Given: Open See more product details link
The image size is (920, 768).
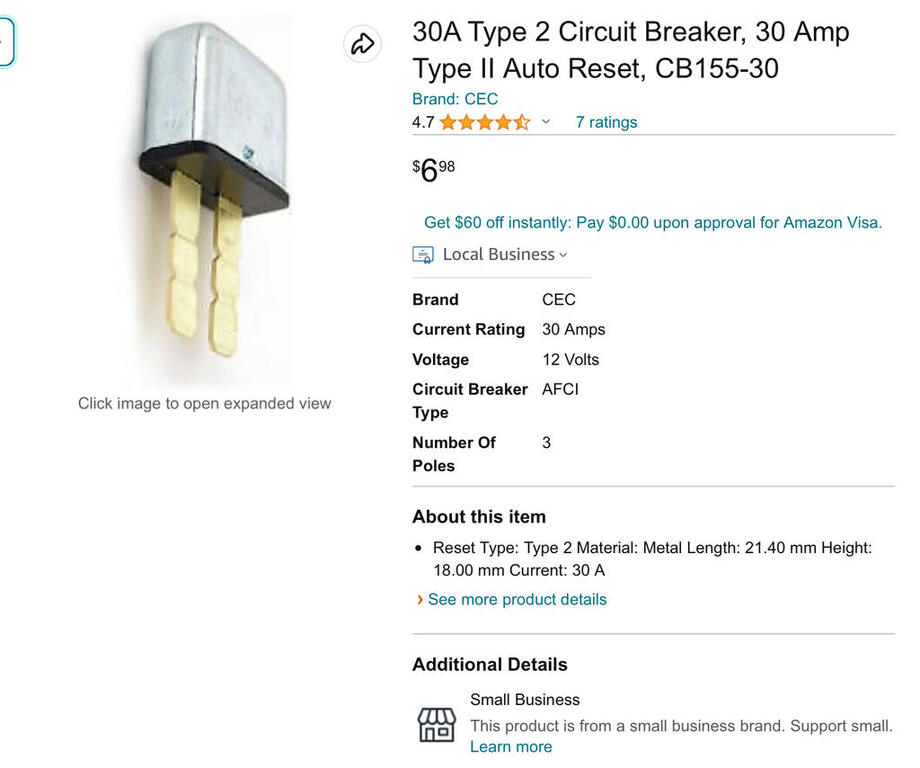Looking at the screenshot, I should (517, 600).
